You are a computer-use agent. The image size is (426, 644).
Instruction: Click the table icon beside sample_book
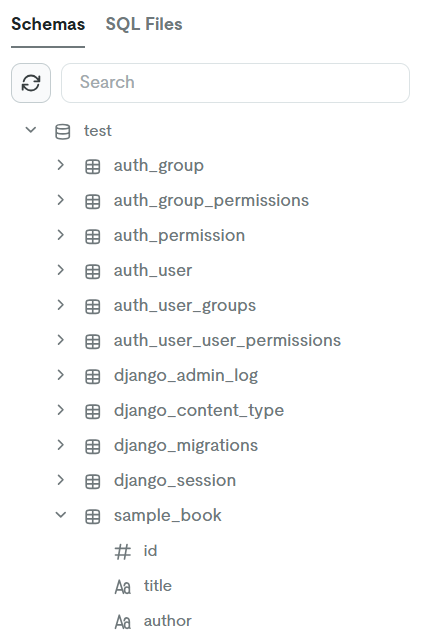coord(92,517)
